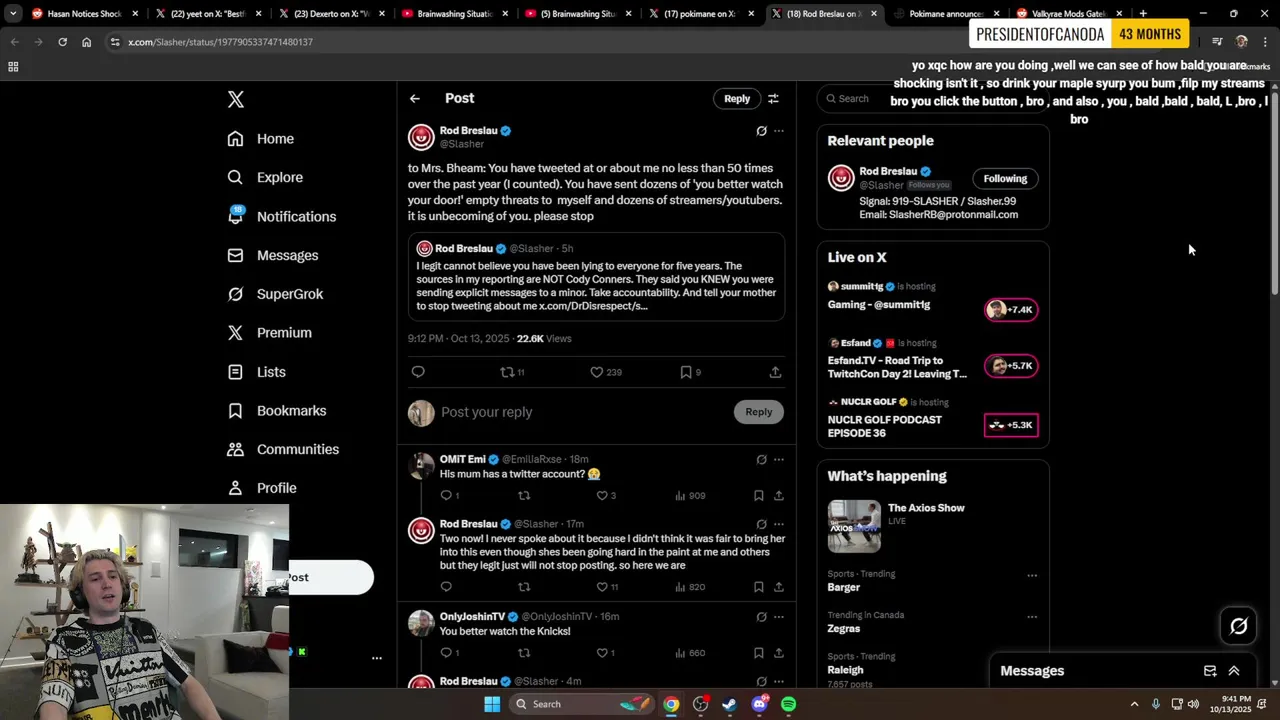
Task: Open more options on OMIT Emi's reply
Action: [779, 460]
